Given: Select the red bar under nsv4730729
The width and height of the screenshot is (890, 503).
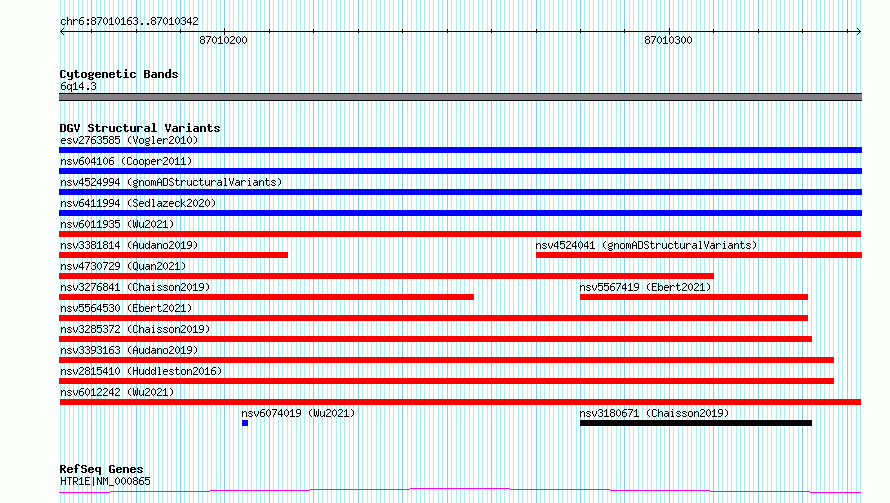Looking at the screenshot, I should 386,276.
